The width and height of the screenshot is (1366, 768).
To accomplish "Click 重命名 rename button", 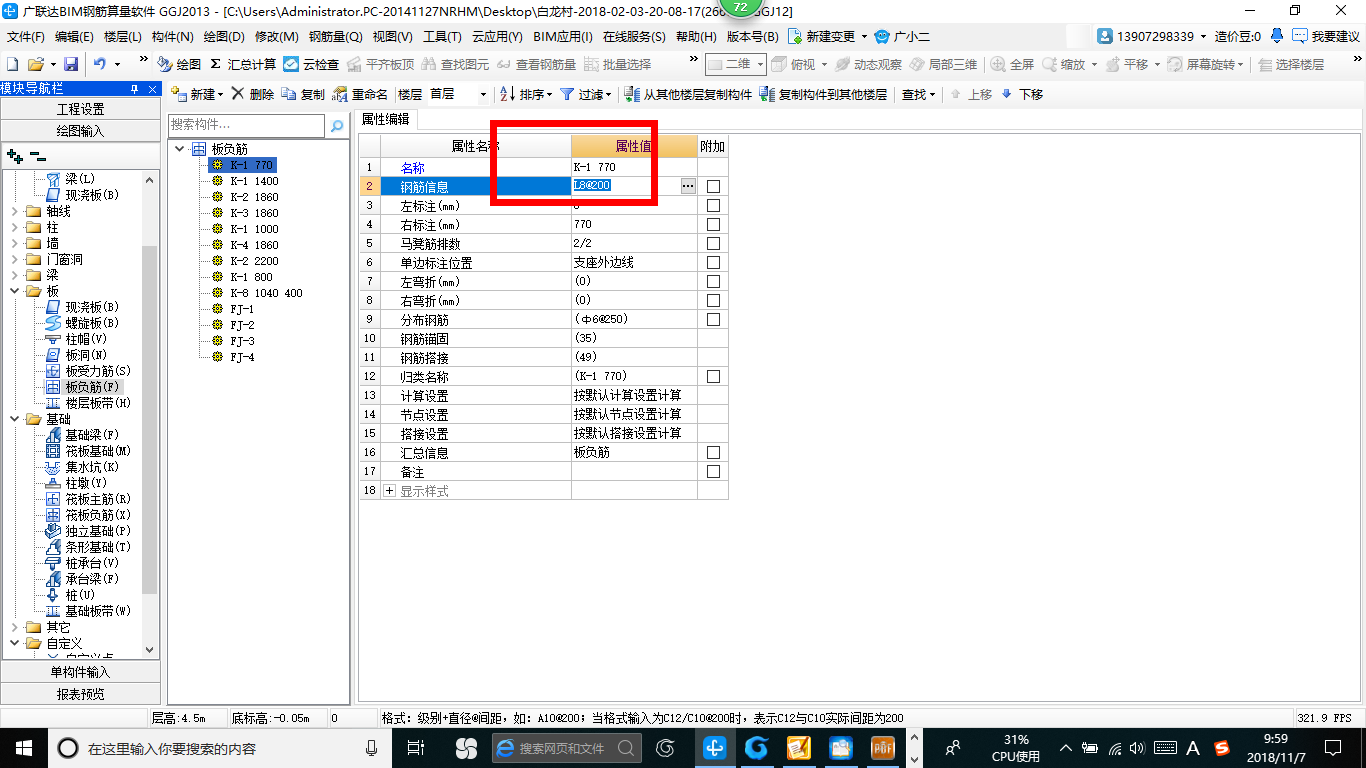I will [361, 94].
